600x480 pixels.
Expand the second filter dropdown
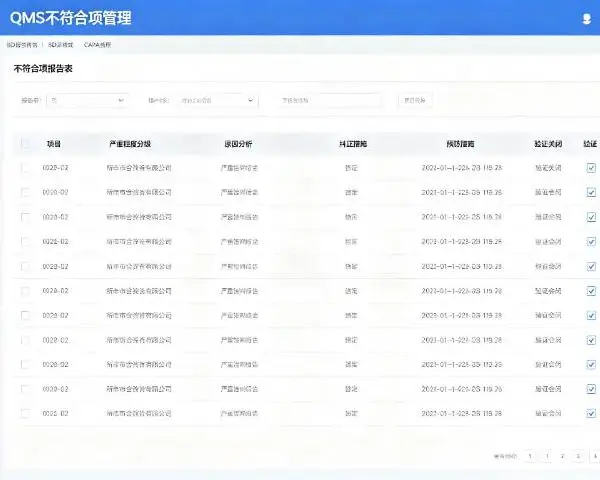217,100
